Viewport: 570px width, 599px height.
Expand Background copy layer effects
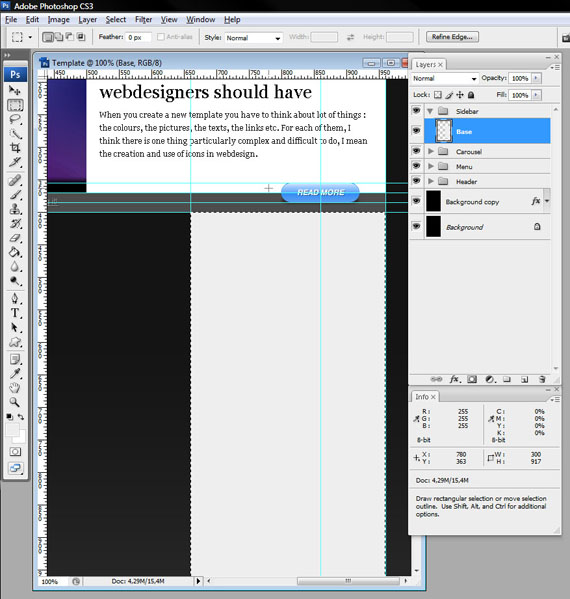pyautogui.click(x=547, y=201)
